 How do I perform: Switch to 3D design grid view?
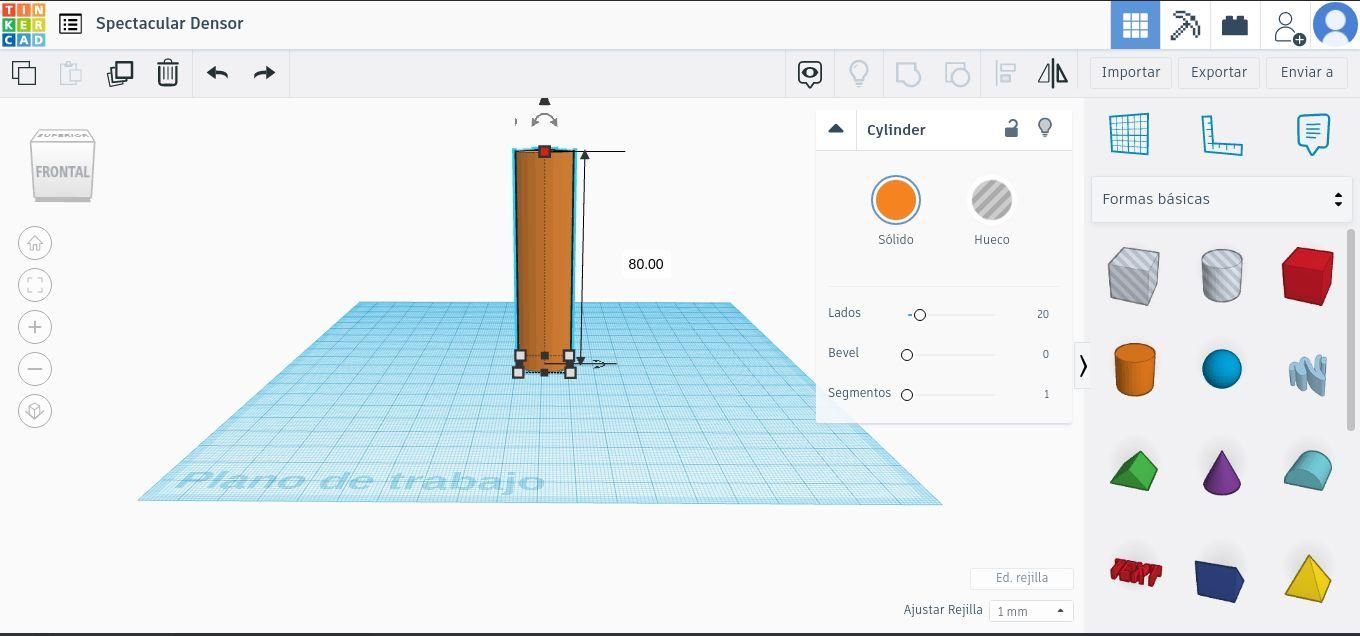(x=1135, y=25)
